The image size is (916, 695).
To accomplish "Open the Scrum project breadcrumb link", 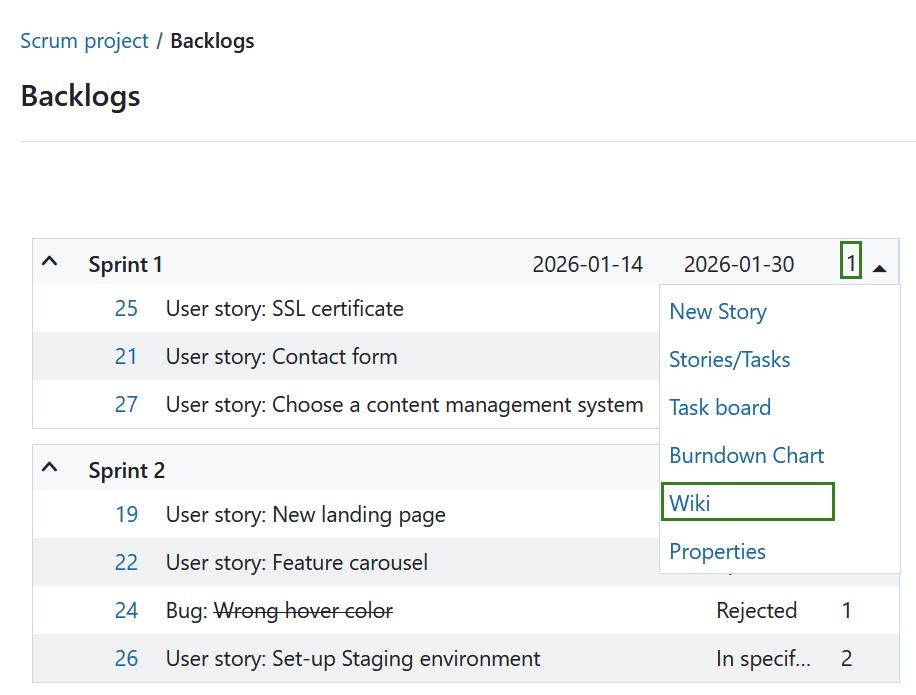I will pyautogui.click(x=84, y=41).
